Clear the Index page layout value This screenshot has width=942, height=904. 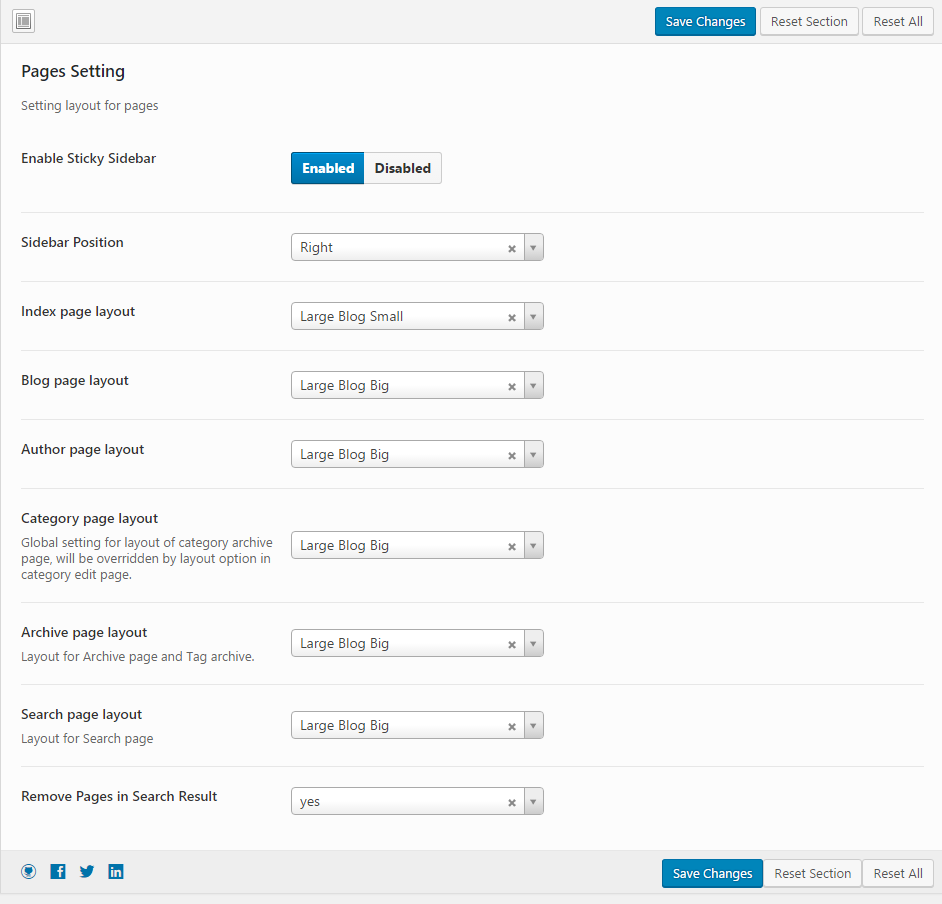coord(512,317)
